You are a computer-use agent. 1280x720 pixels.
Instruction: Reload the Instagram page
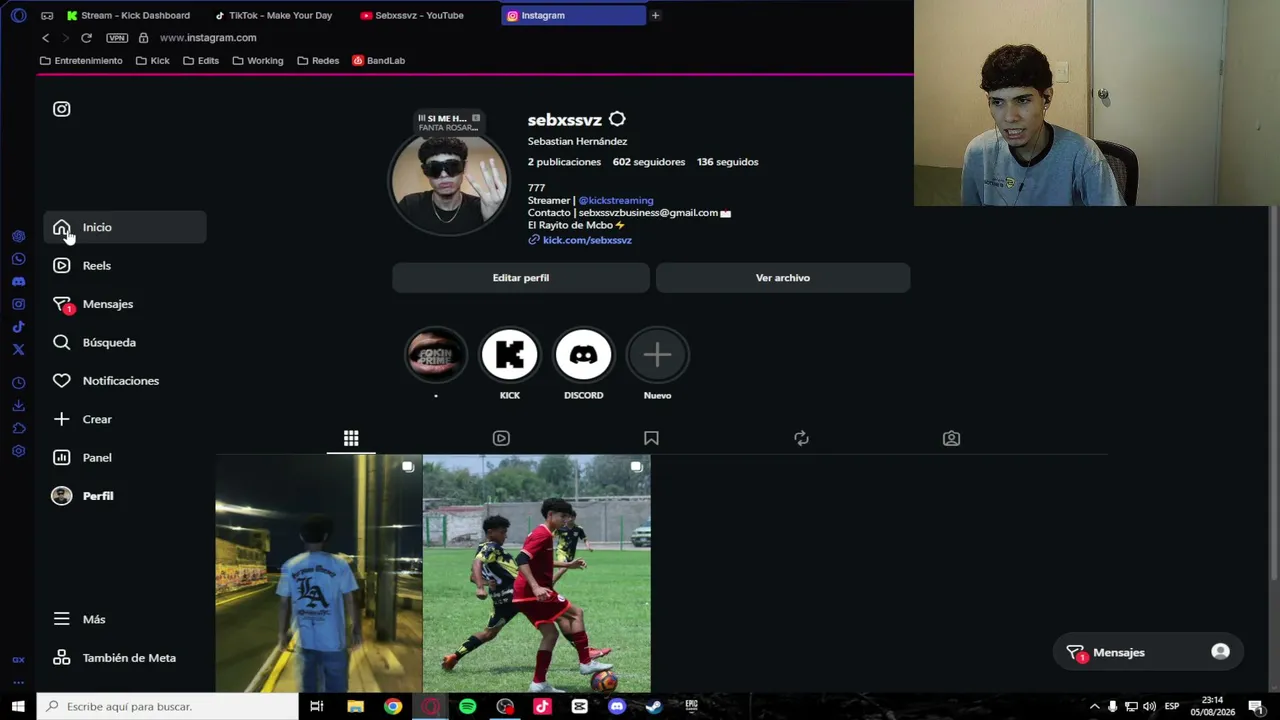[x=86, y=38]
